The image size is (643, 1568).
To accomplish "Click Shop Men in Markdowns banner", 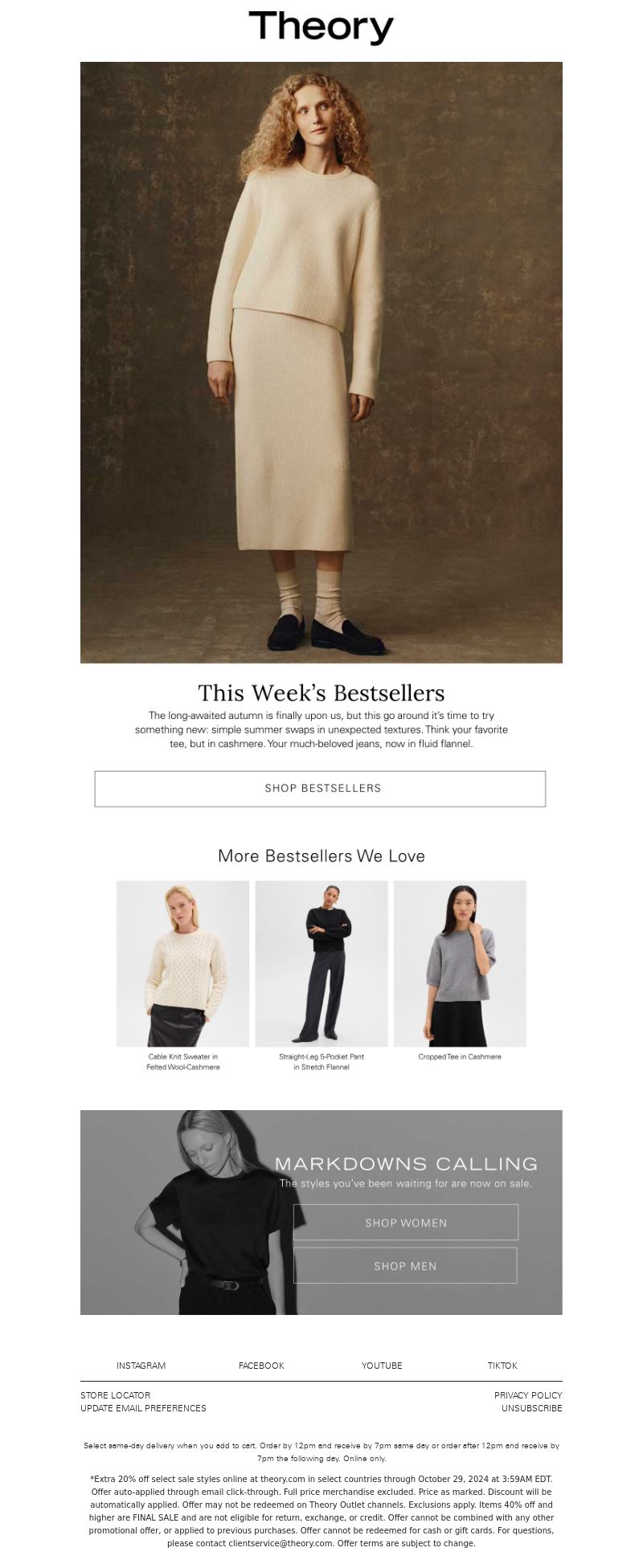I will (405, 1266).
